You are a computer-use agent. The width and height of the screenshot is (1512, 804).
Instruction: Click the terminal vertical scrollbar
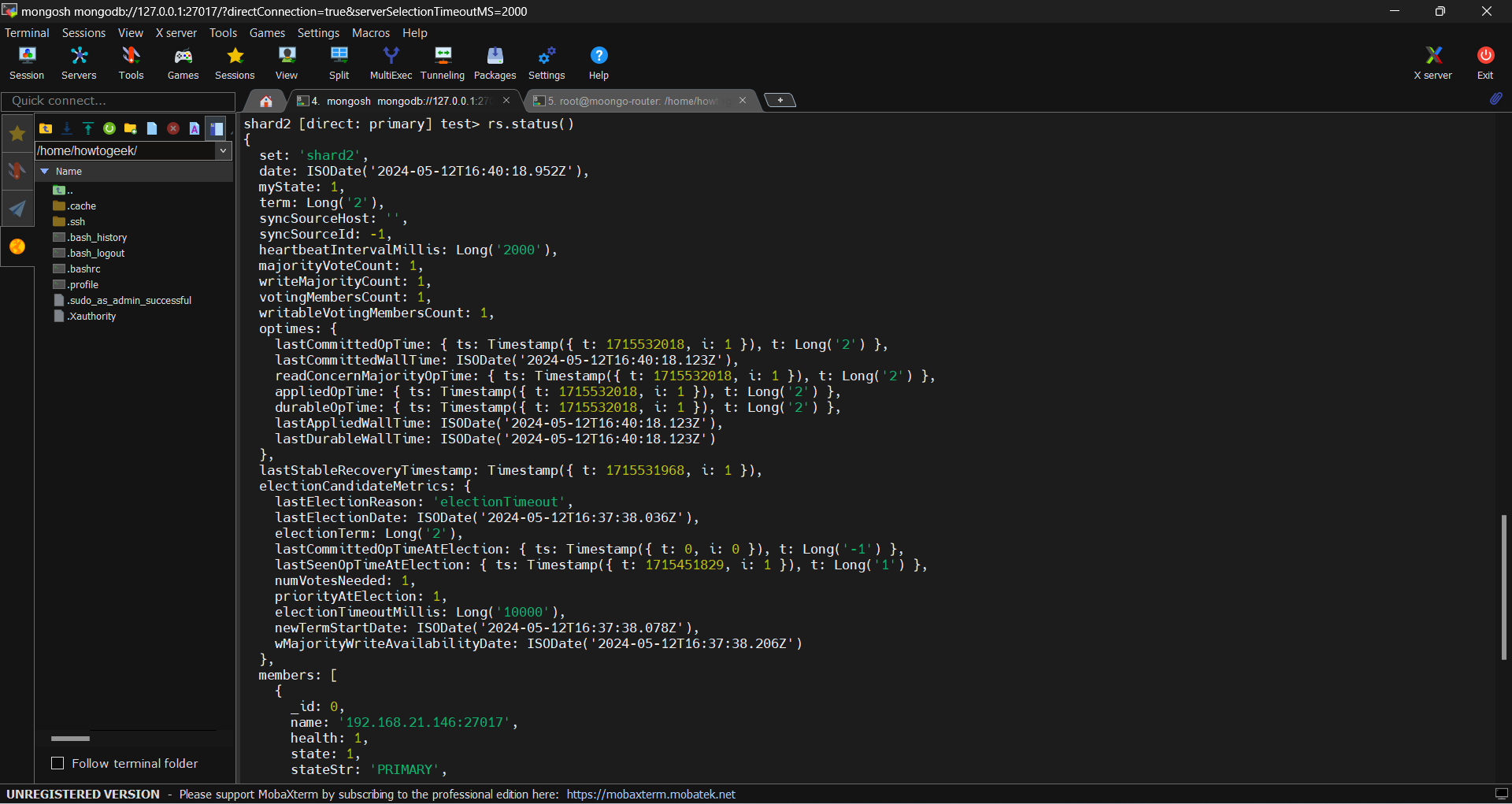(1503, 587)
